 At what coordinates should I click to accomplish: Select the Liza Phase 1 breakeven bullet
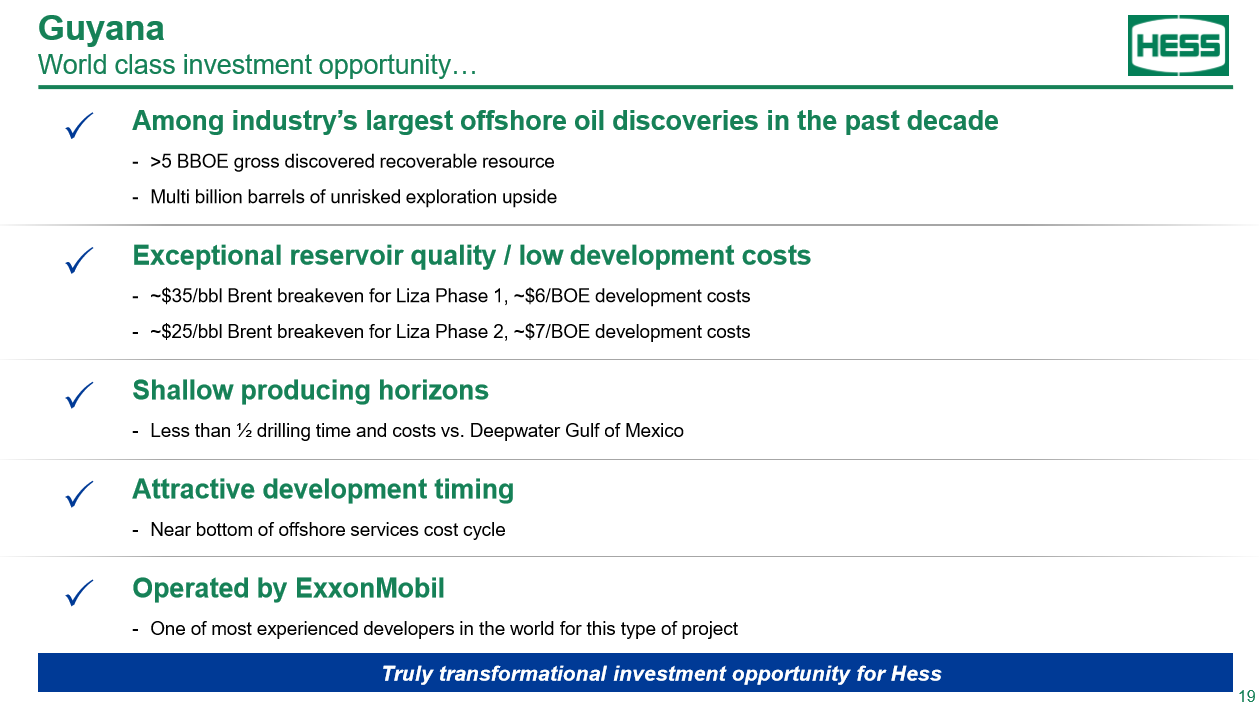pyautogui.click(x=449, y=296)
